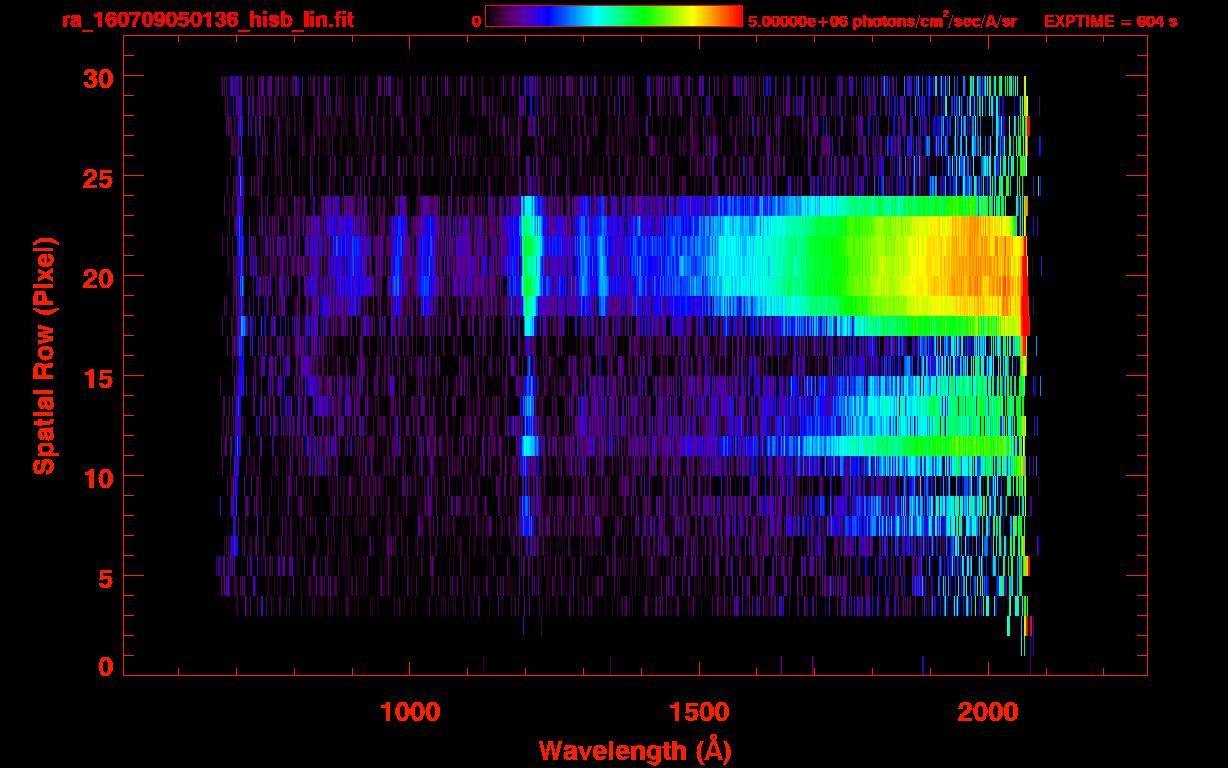Click the color bar minimum label 0
The height and width of the screenshot is (768, 1228).
coord(476,21)
